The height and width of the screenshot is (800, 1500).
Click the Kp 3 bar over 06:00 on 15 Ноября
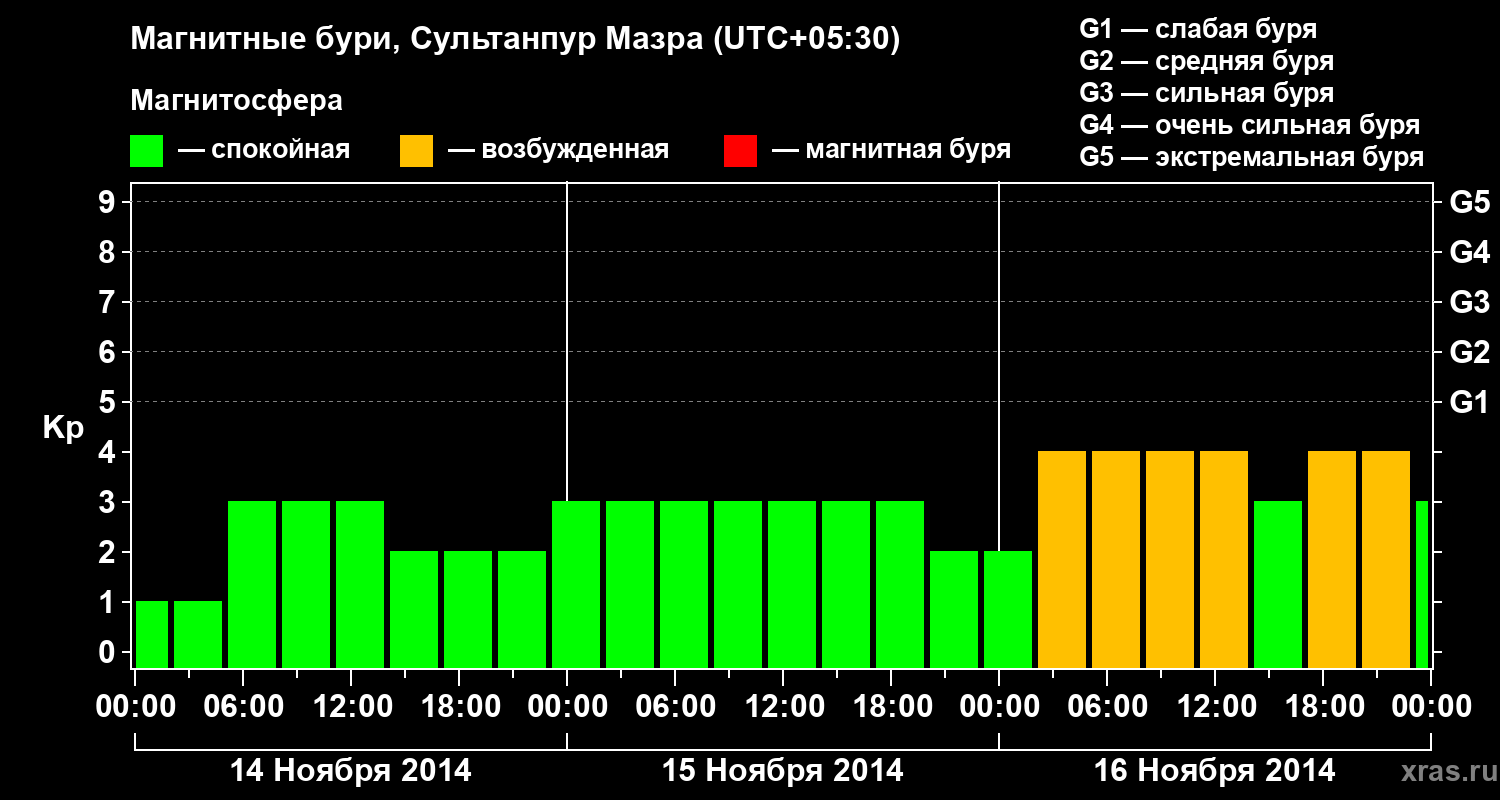tap(684, 584)
